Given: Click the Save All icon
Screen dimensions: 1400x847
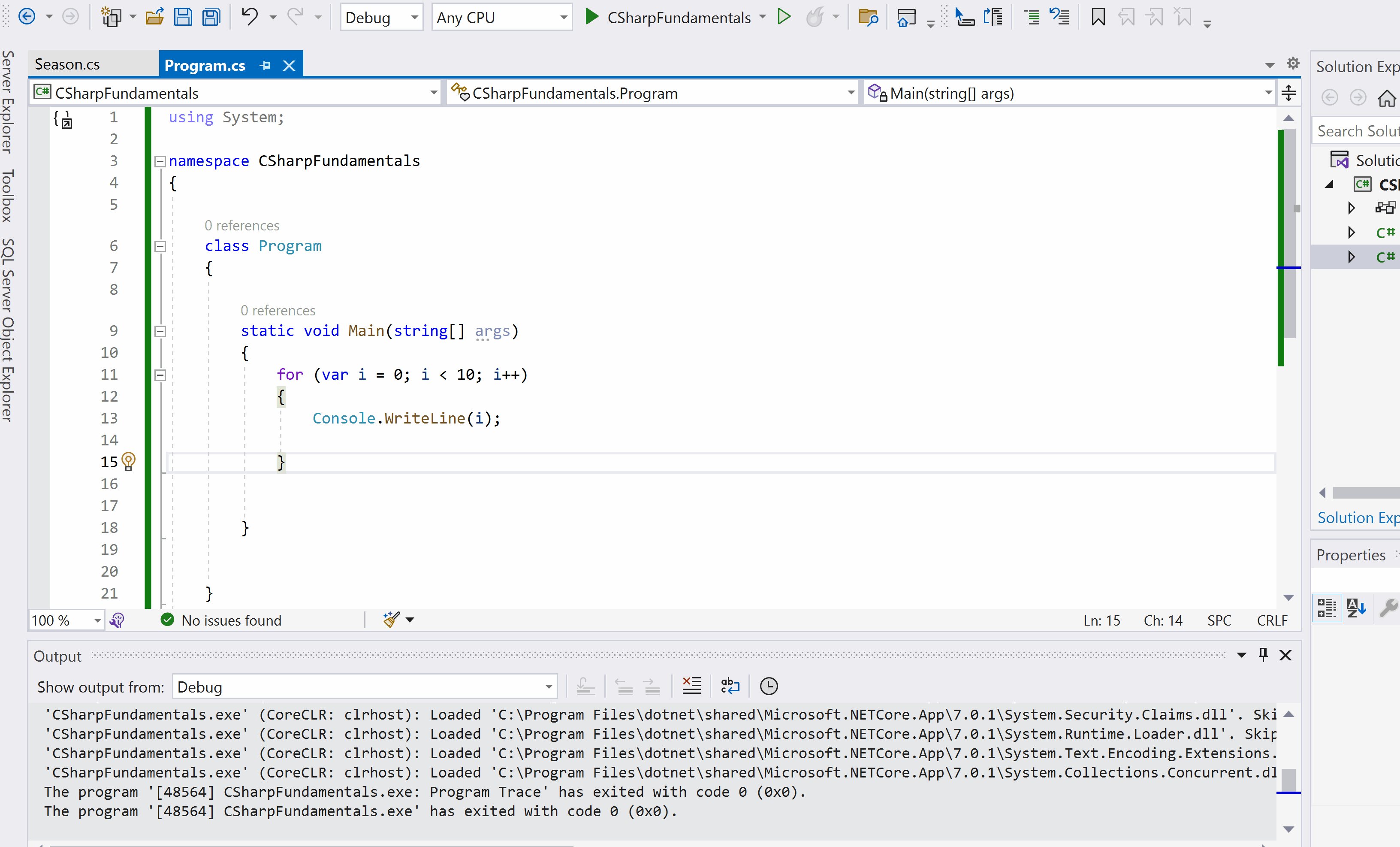Looking at the screenshot, I should point(211,17).
